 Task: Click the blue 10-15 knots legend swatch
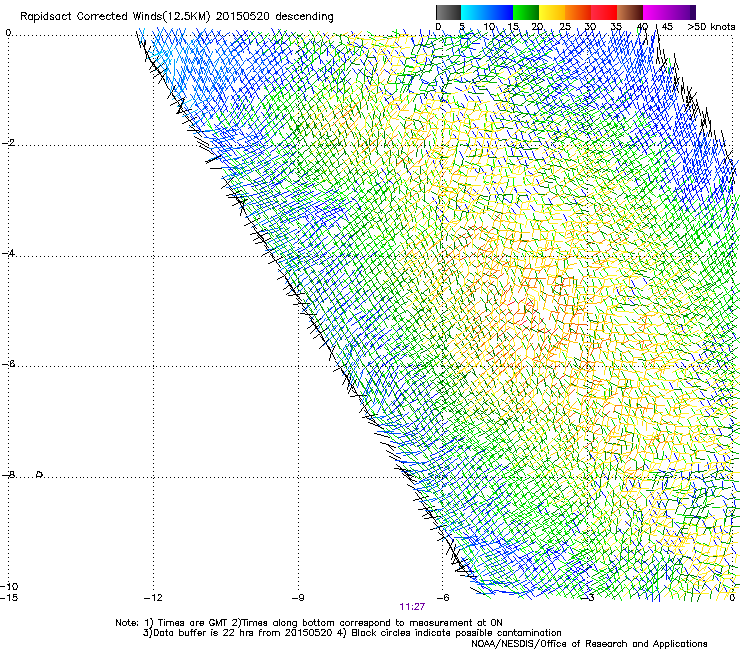500,12
